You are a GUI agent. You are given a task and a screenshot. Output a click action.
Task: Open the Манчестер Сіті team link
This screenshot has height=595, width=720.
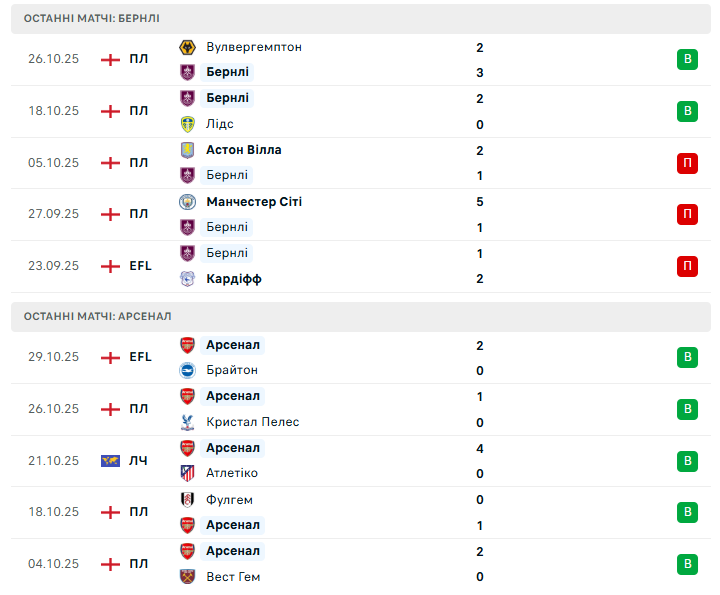(254, 202)
